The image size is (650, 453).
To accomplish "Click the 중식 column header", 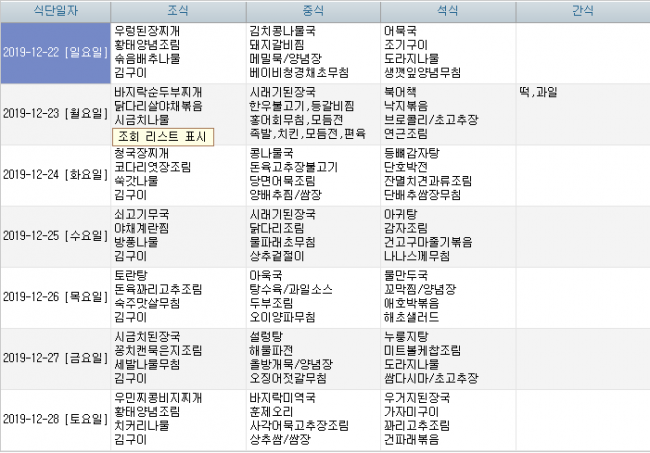I will [312, 10].
